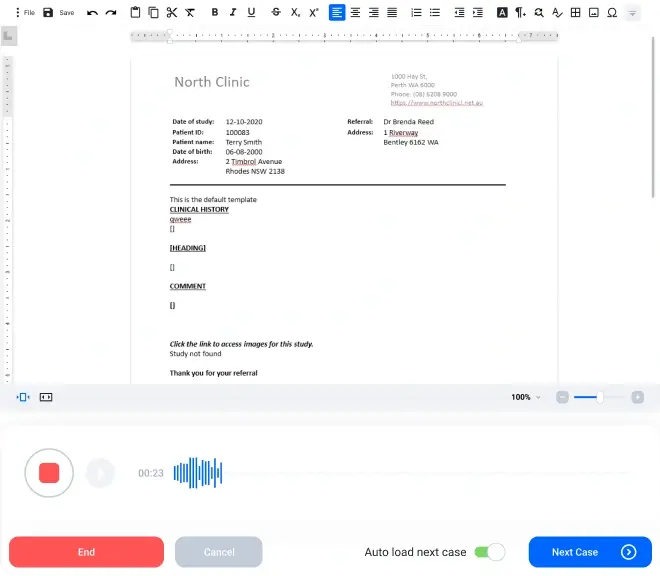
Task: Click the Save icon in toolbar
Action: tap(48, 13)
